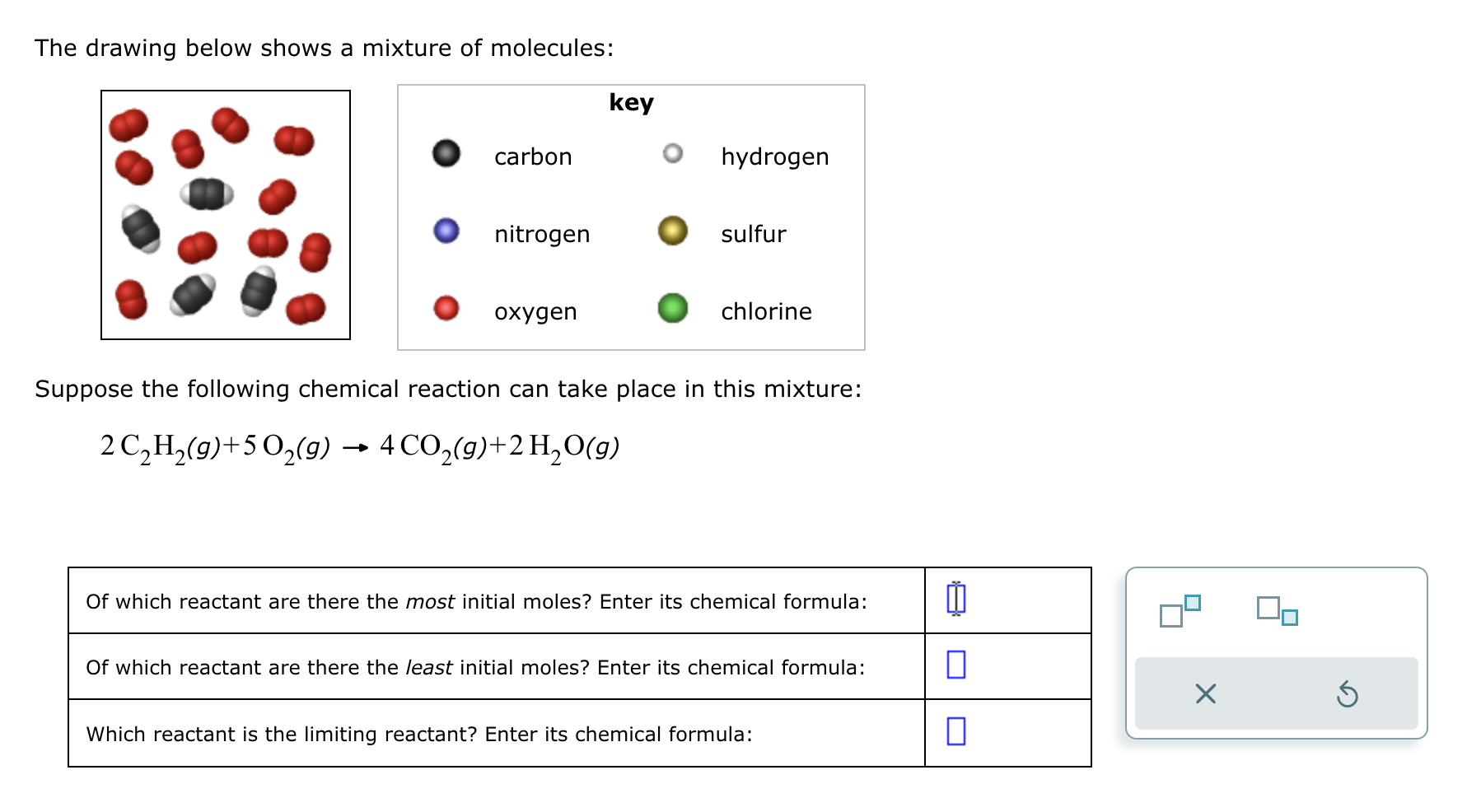Click the key panel title
The width and height of the screenshot is (1481, 812).
tap(629, 102)
